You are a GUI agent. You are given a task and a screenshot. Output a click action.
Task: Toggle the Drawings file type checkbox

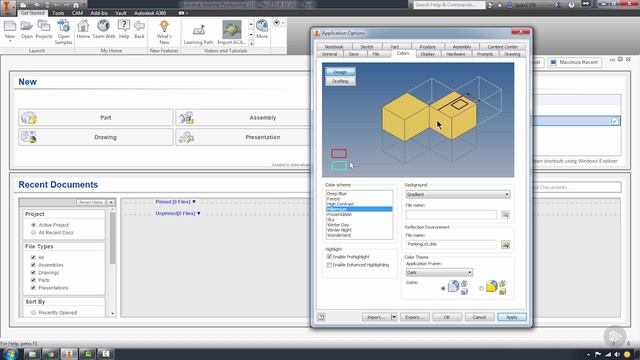coord(33,272)
